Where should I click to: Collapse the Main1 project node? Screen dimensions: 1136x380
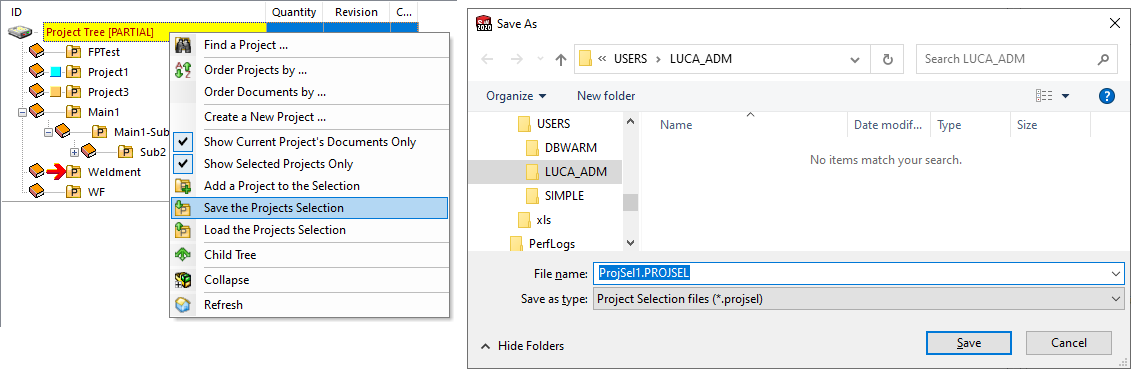click(22, 112)
